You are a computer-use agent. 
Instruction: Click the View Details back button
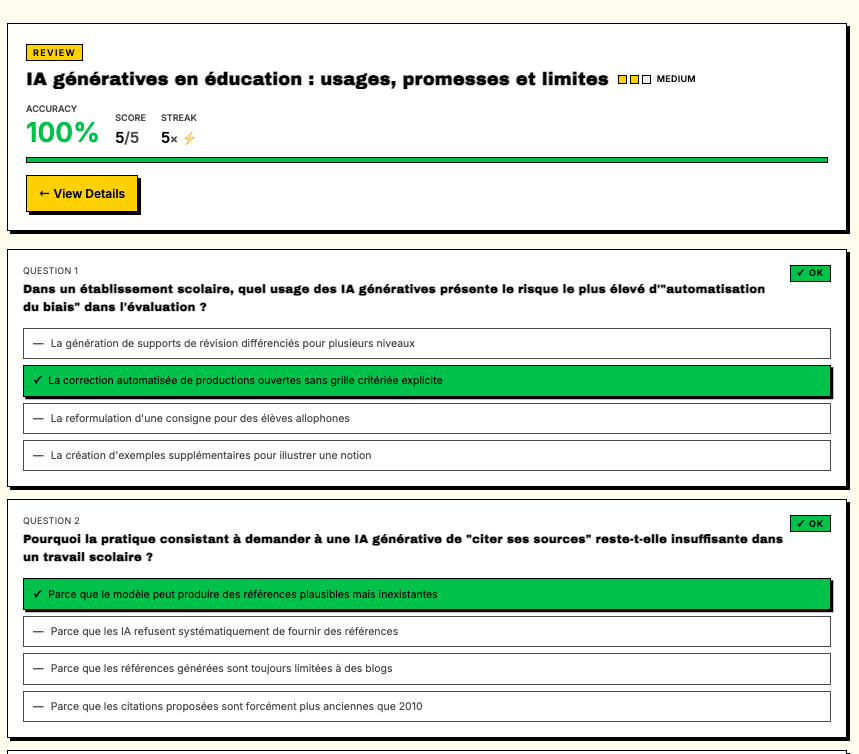click(81, 193)
